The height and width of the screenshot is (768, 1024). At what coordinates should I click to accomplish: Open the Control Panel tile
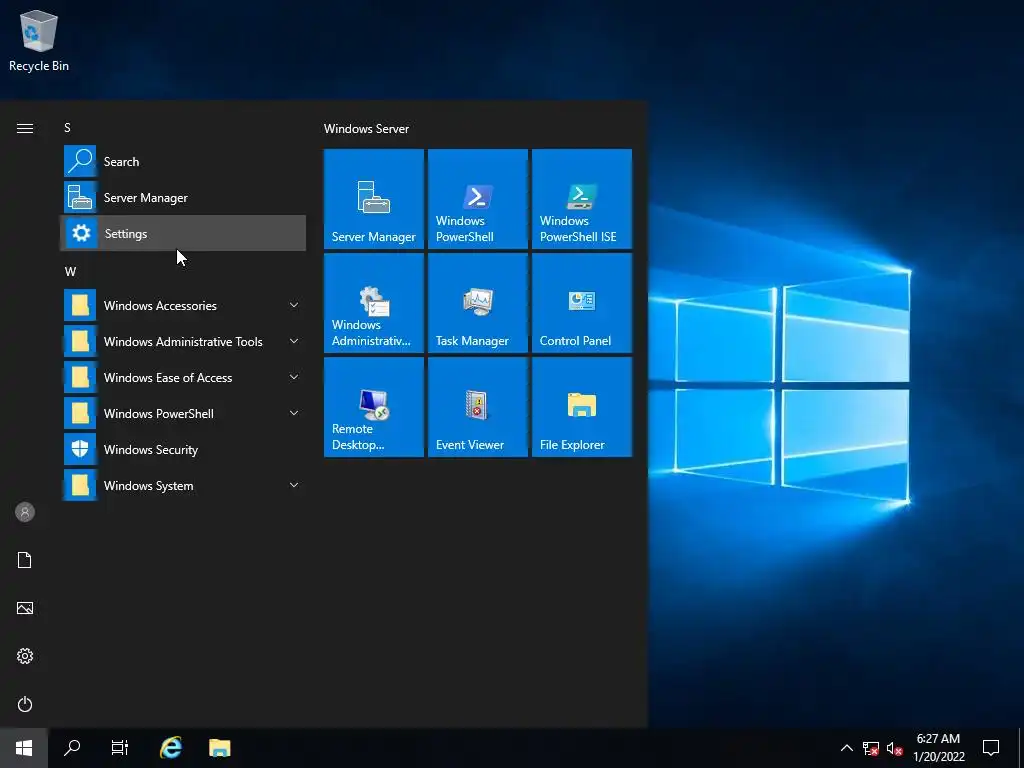click(582, 303)
